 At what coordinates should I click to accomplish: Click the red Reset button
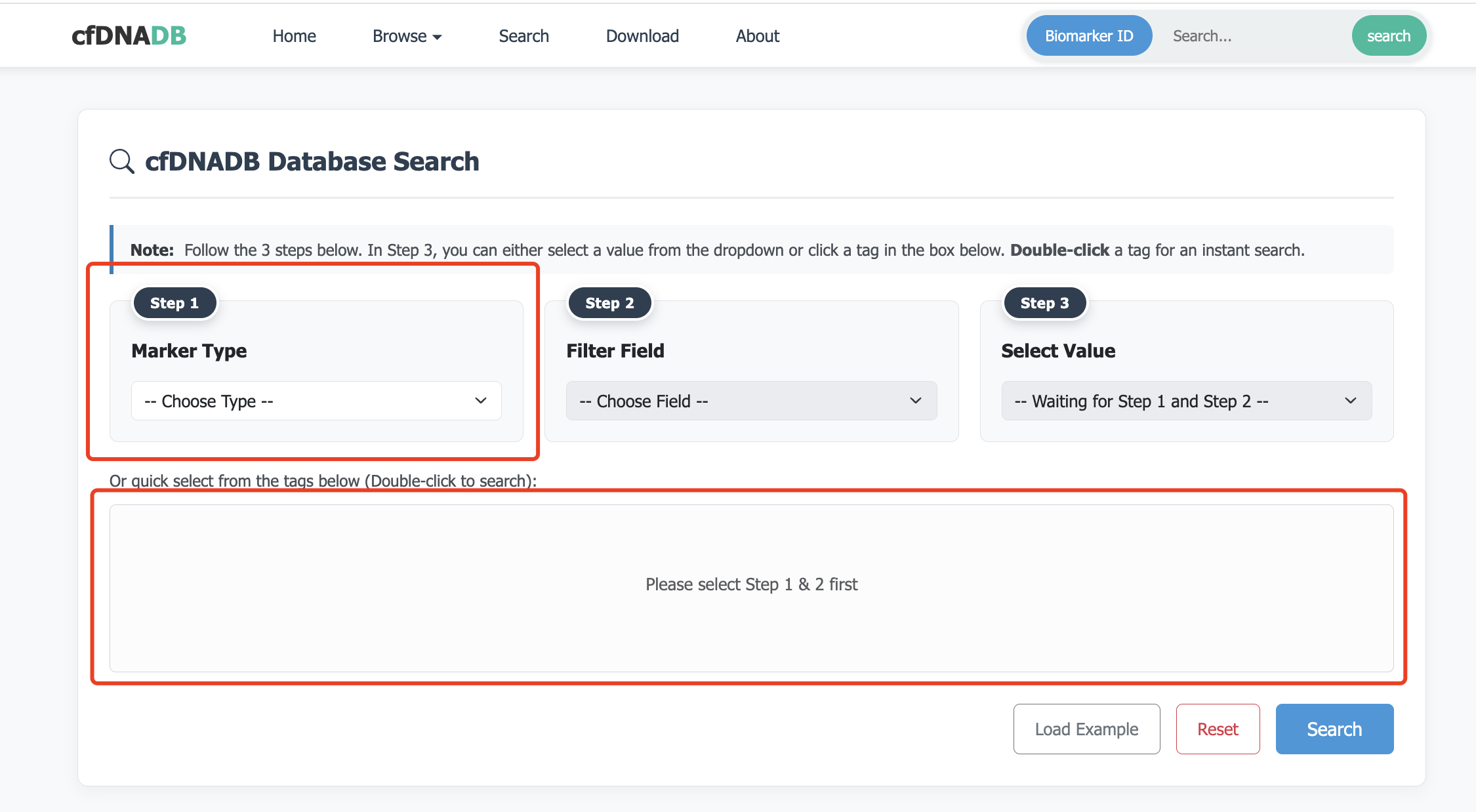[1218, 729]
